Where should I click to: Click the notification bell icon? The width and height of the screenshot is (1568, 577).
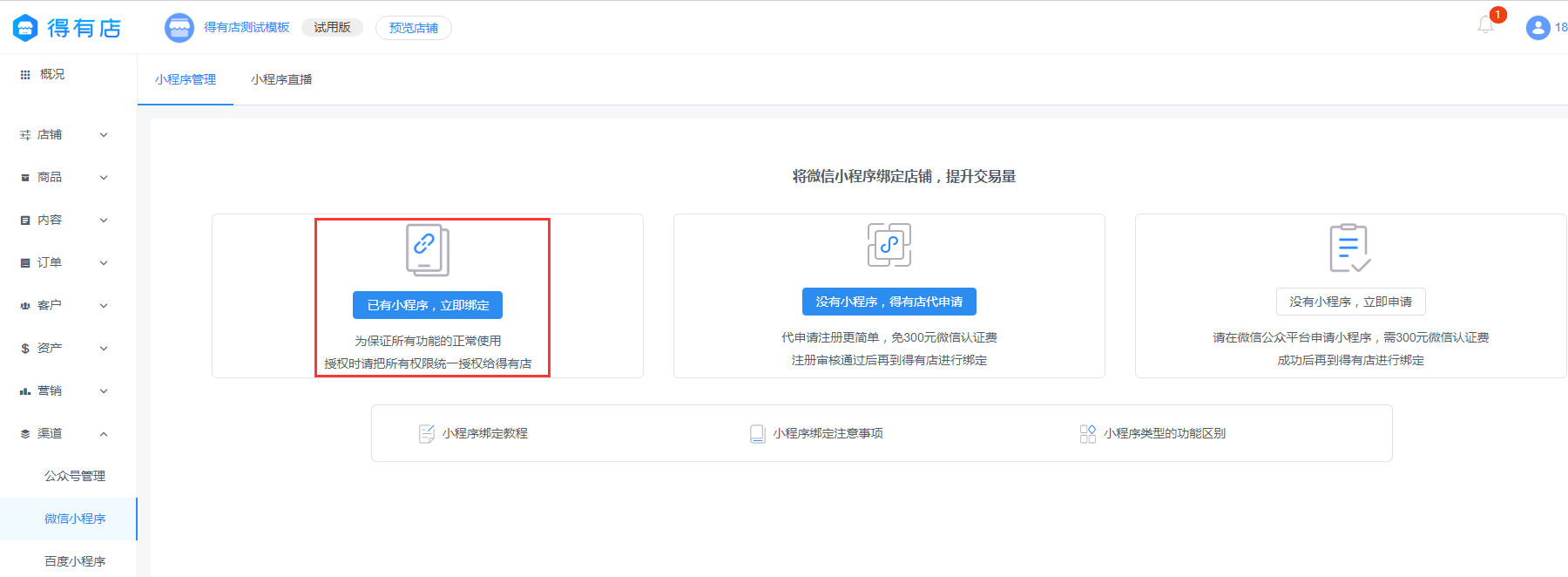[1485, 25]
